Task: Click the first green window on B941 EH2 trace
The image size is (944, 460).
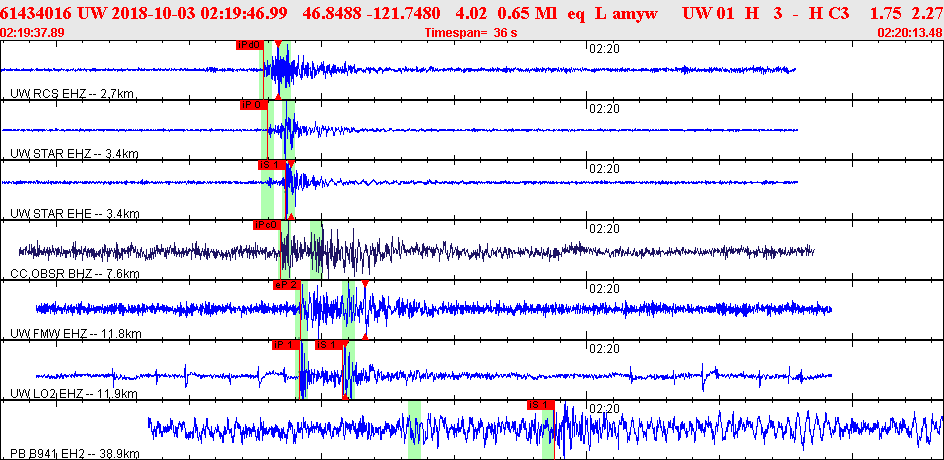Action: pos(414,430)
